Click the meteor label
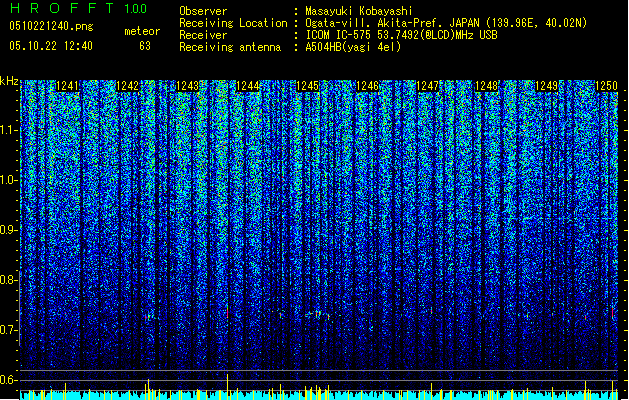 [x=142, y=31]
